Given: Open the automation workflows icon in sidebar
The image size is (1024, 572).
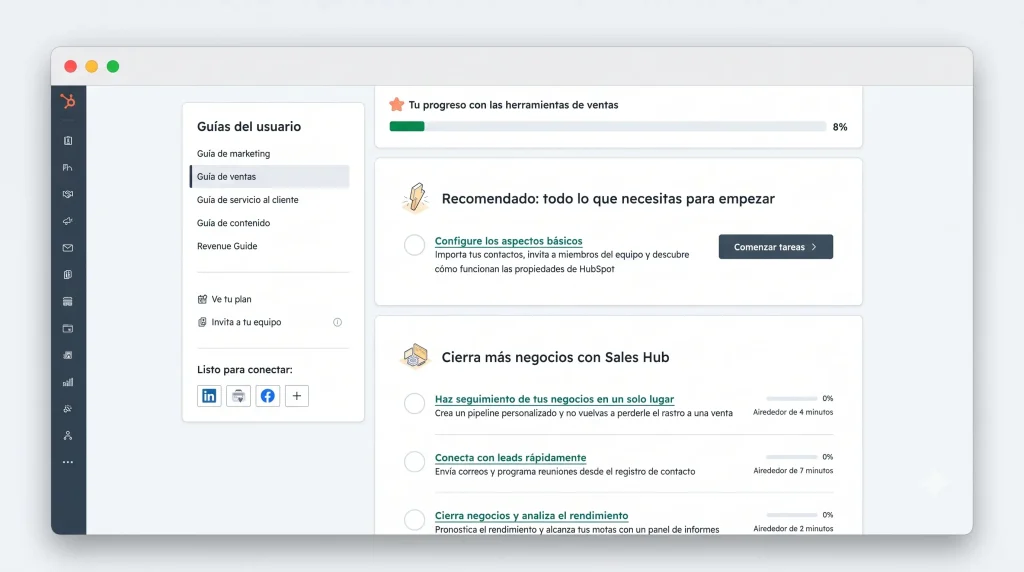Looking at the screenshot, I should 68,436.
